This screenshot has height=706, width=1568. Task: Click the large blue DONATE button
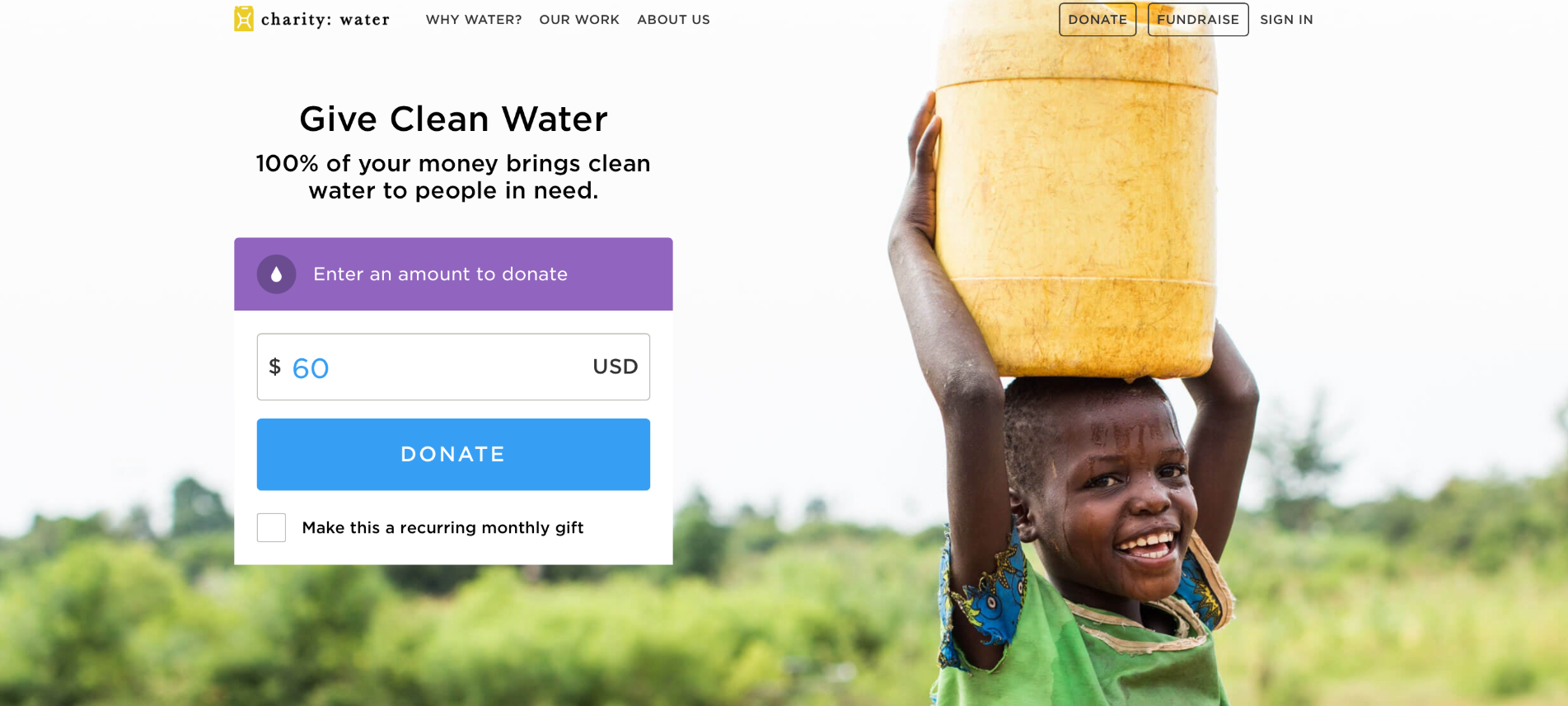click(453, 454)
